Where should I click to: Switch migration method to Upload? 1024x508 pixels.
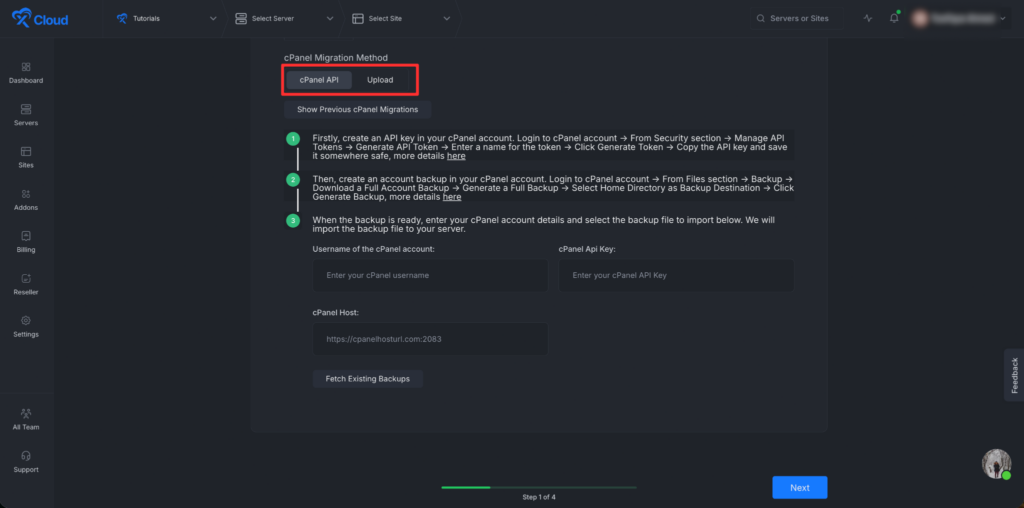coord(380,80)
